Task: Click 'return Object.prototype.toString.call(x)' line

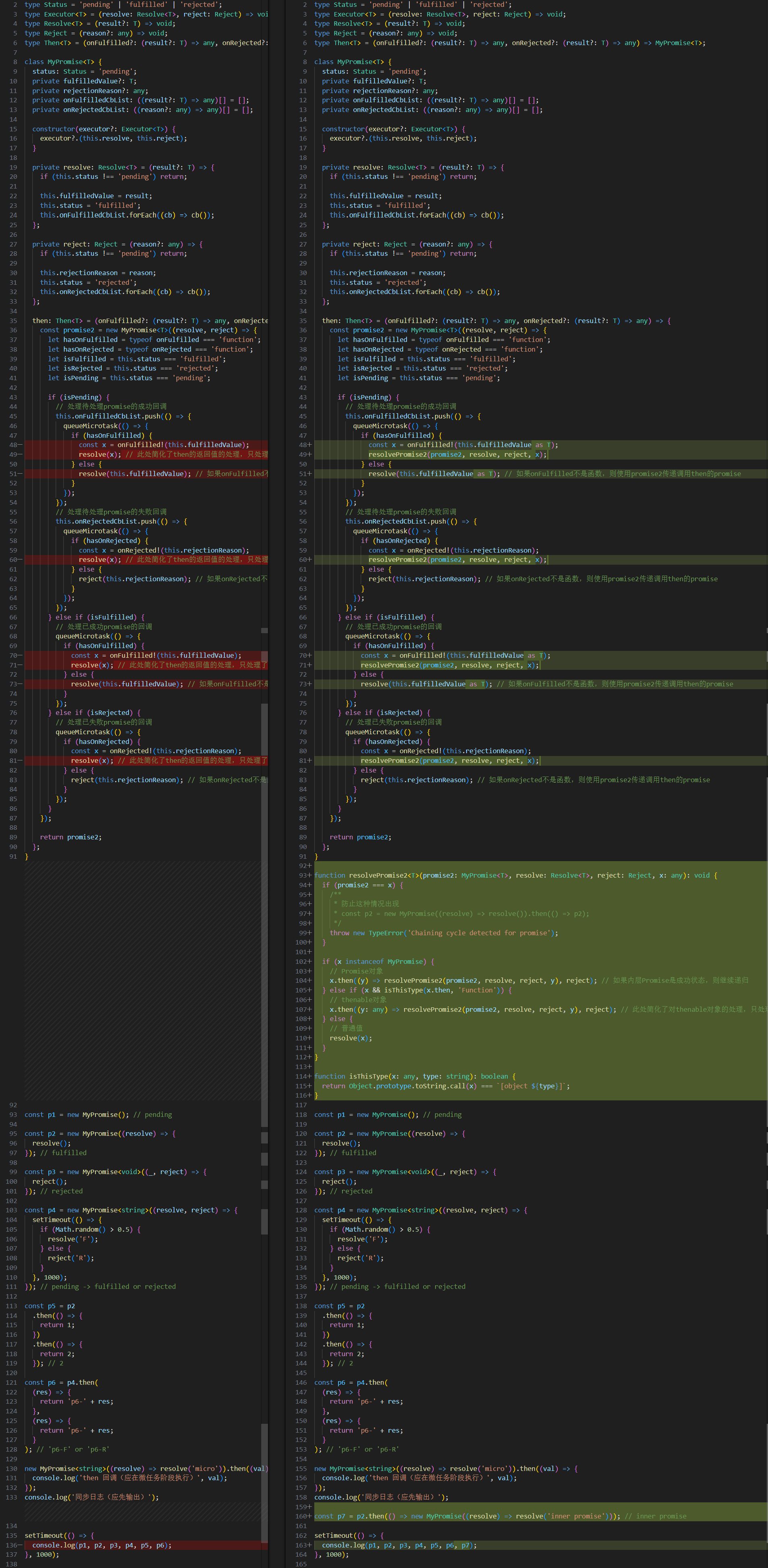Action: [x=446, y=1086]
